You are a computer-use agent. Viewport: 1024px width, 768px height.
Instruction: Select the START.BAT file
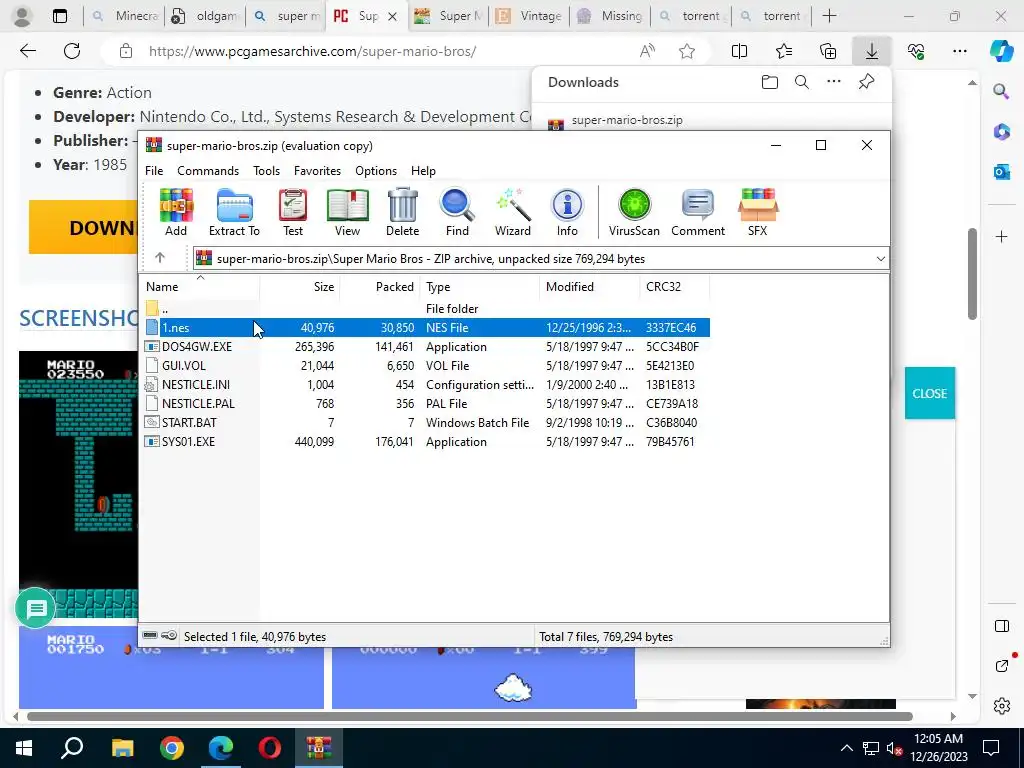(426, 422)
